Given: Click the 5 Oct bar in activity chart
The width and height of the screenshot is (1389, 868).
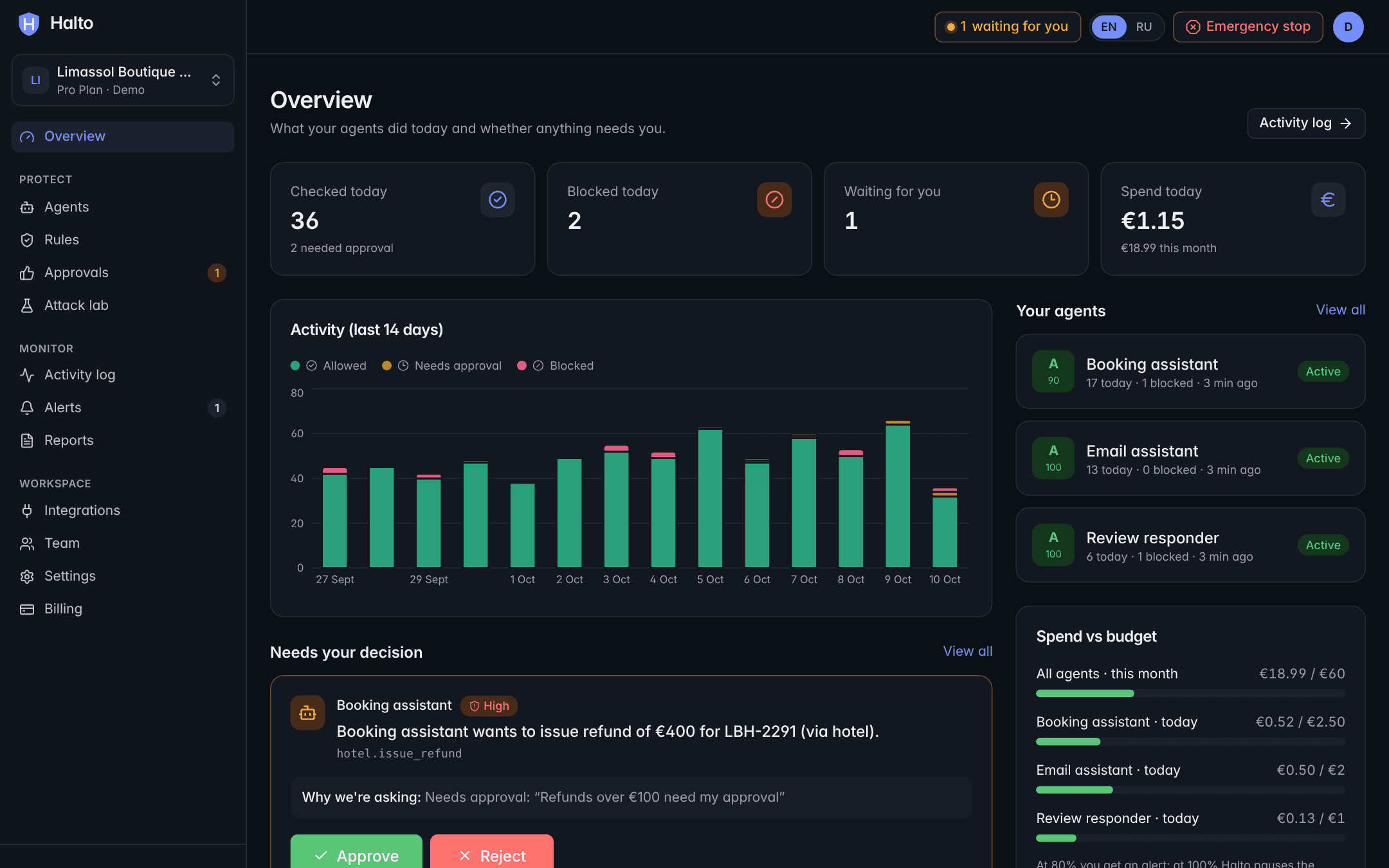Looking at the screenshot, I should click(x=710, y=497).
